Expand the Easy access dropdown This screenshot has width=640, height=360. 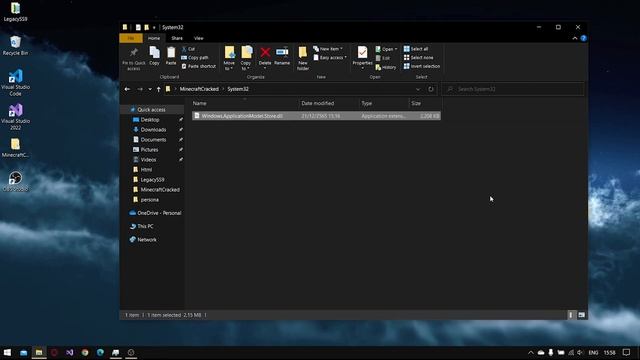(330, 58)
